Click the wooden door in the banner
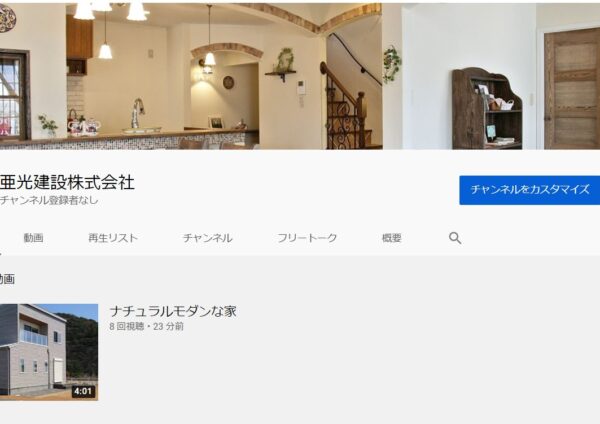Viewport: 600px width, 424px height. click(572, 89)
